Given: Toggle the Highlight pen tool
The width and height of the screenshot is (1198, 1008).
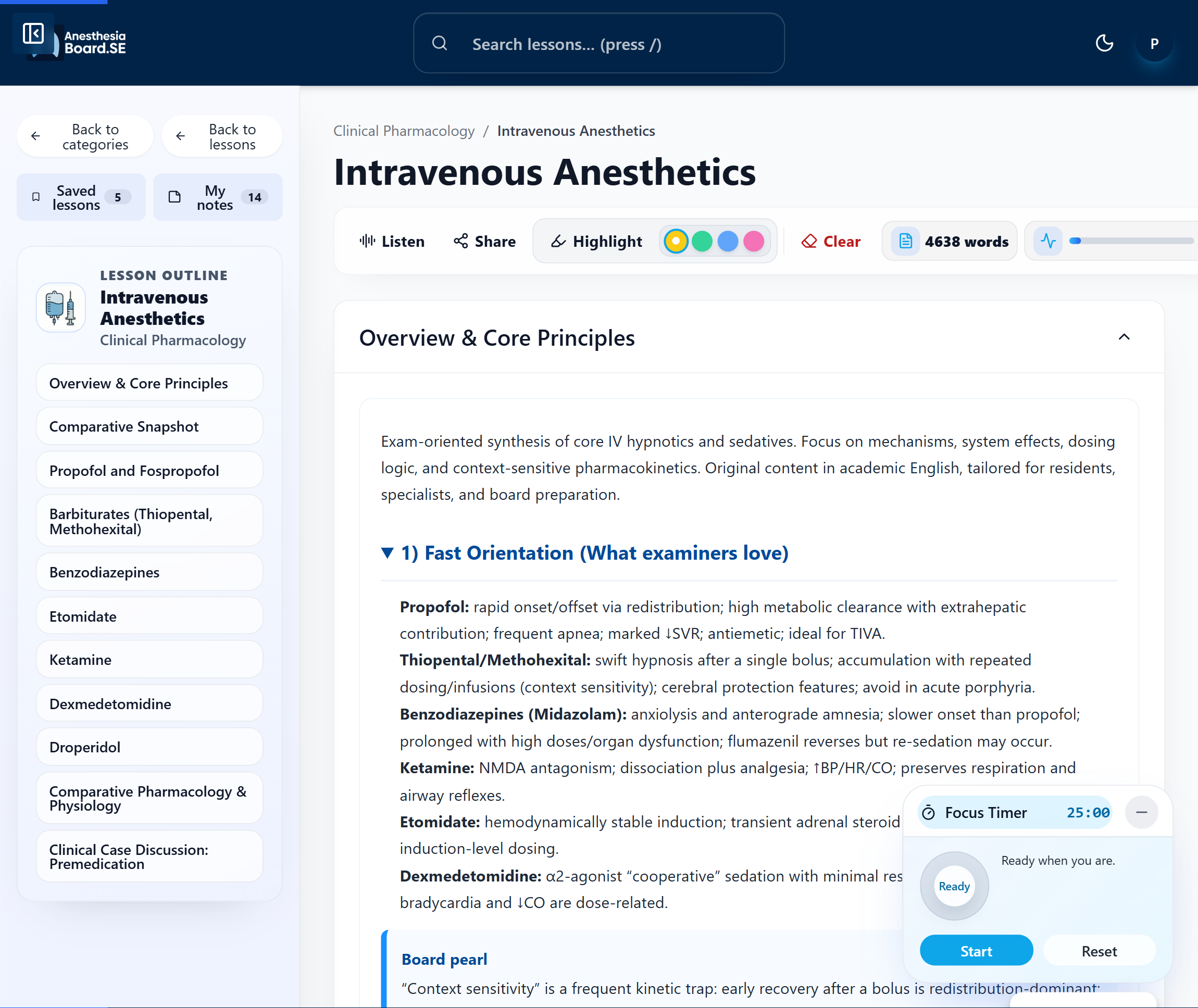Looking at the screenshot, I should coord(596,241).
